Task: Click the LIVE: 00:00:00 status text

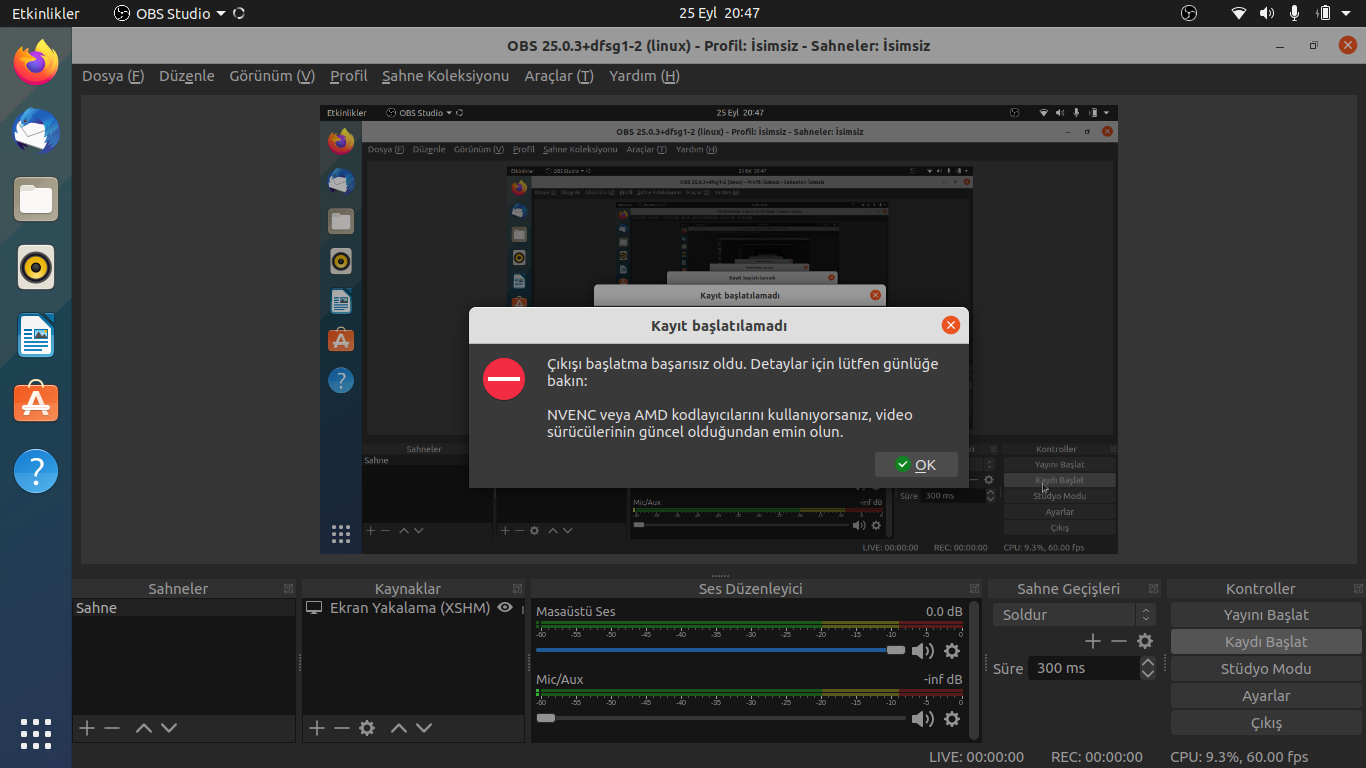Action: (x=976, y=757)
